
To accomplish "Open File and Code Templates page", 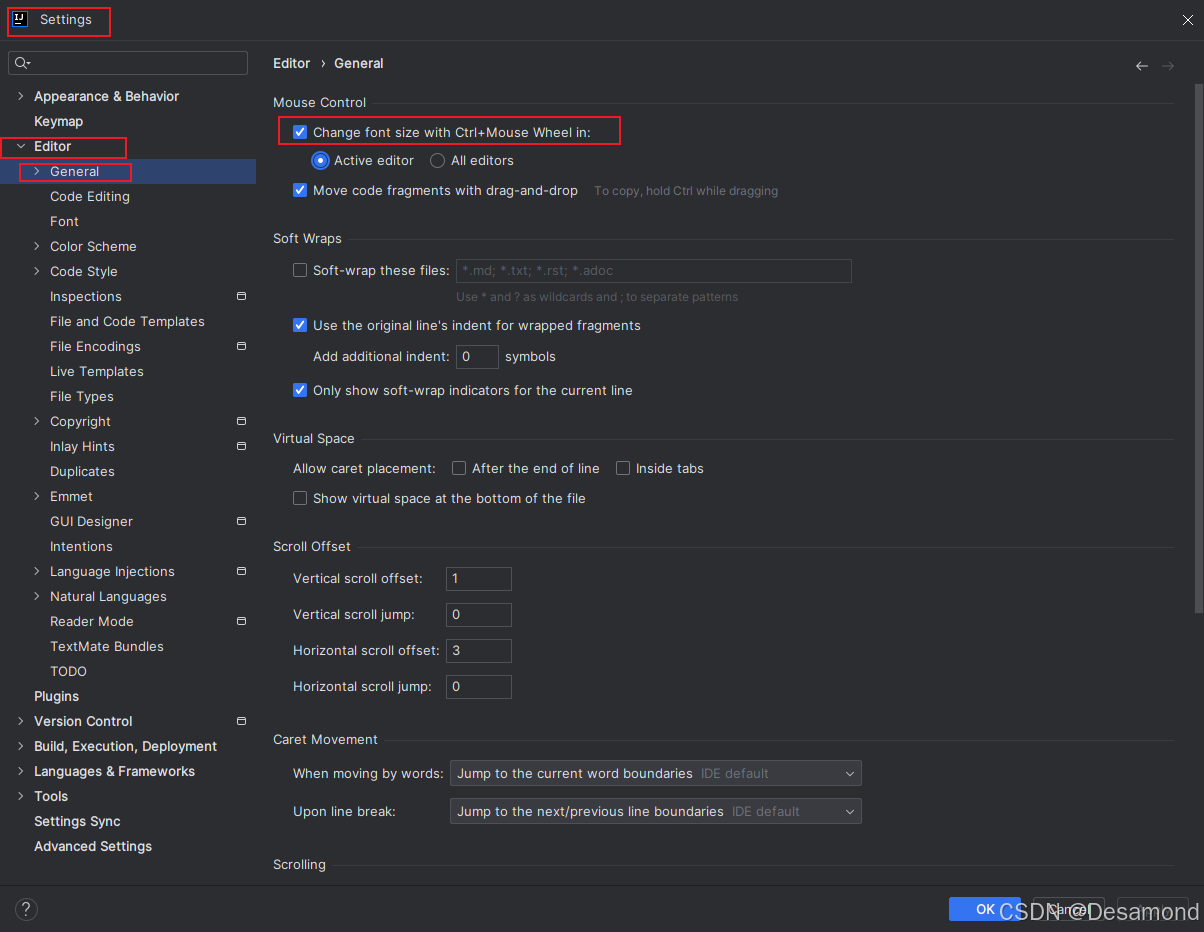I will (x=127, y=321).
